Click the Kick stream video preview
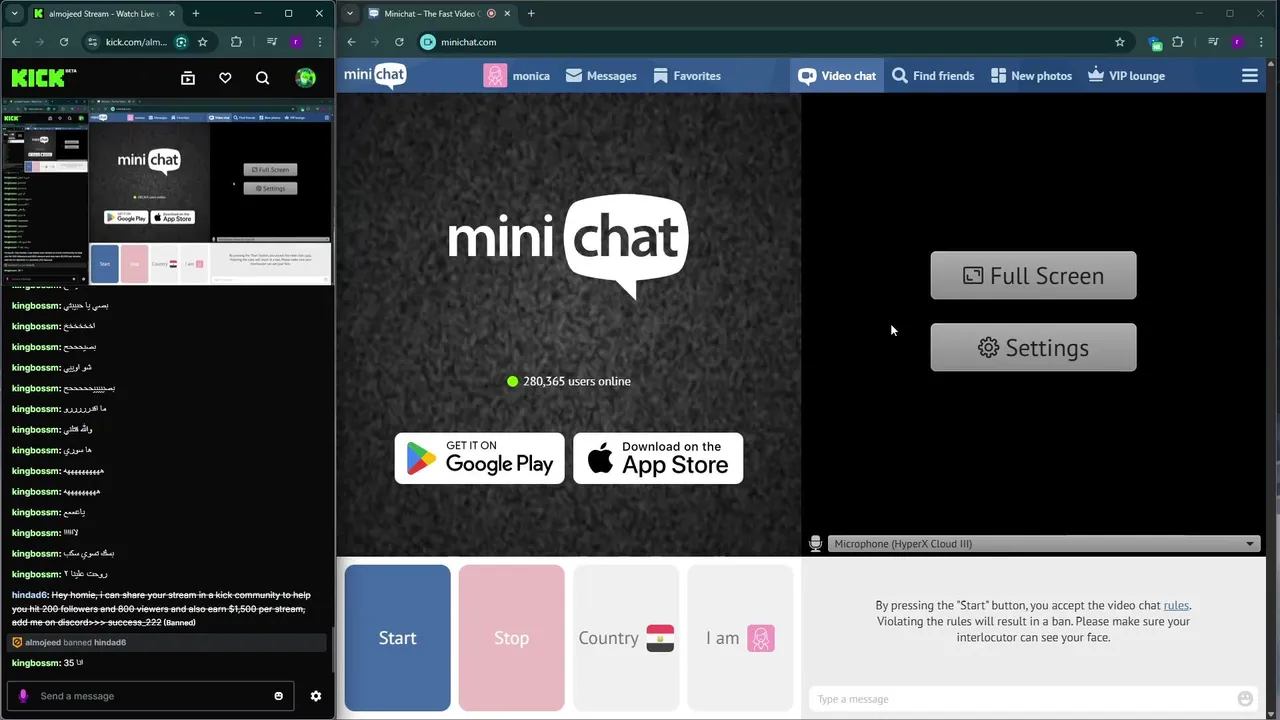Viewport: 1280px width, 720px height. pos(167,191)
